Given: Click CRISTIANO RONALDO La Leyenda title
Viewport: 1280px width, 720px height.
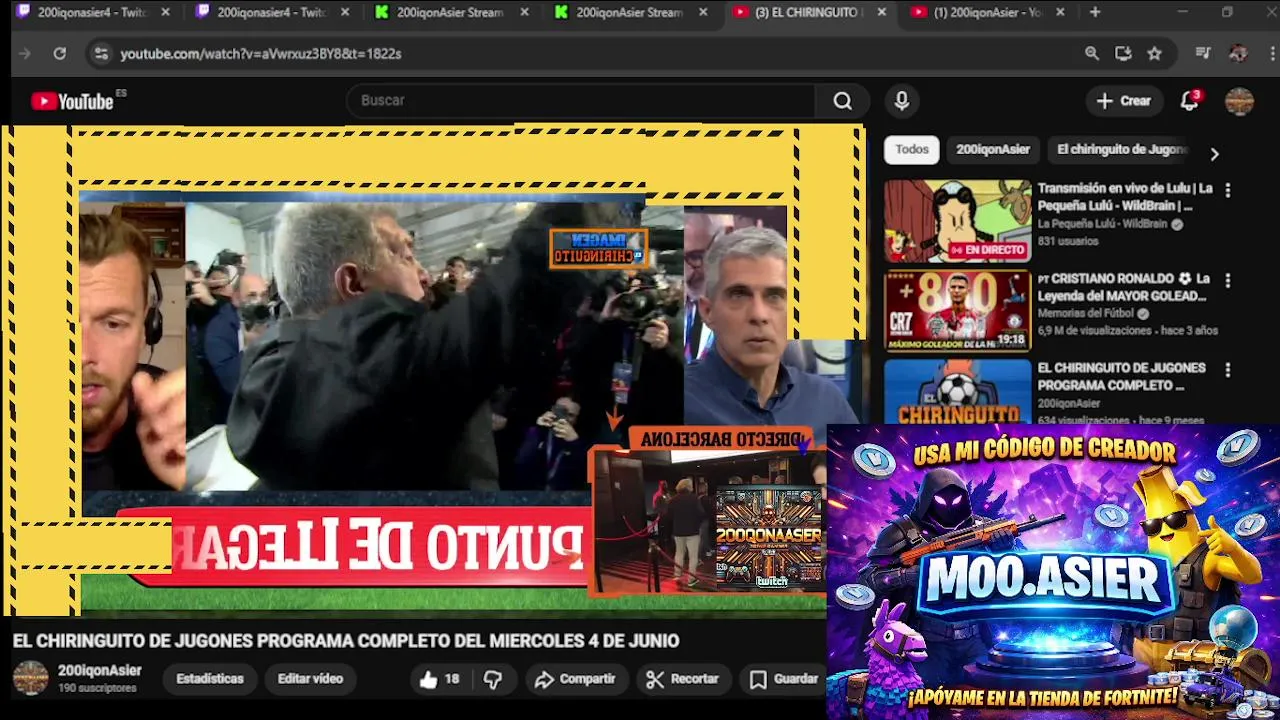Looking at the screenshot, I should [x=1123, y=287].
